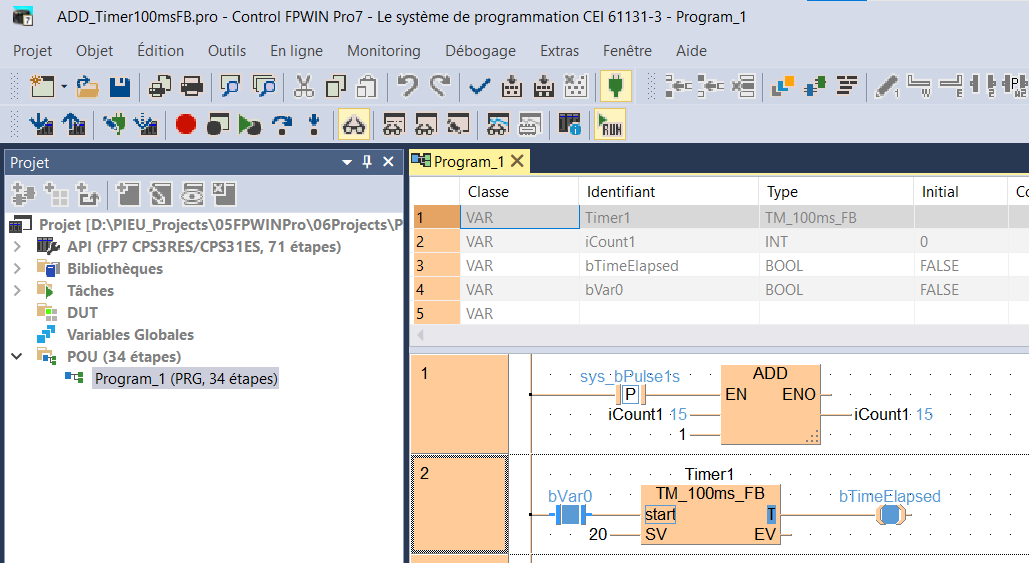Expand the API tree node
This screenshot has width=1029, height=563.
coord(17,247)
